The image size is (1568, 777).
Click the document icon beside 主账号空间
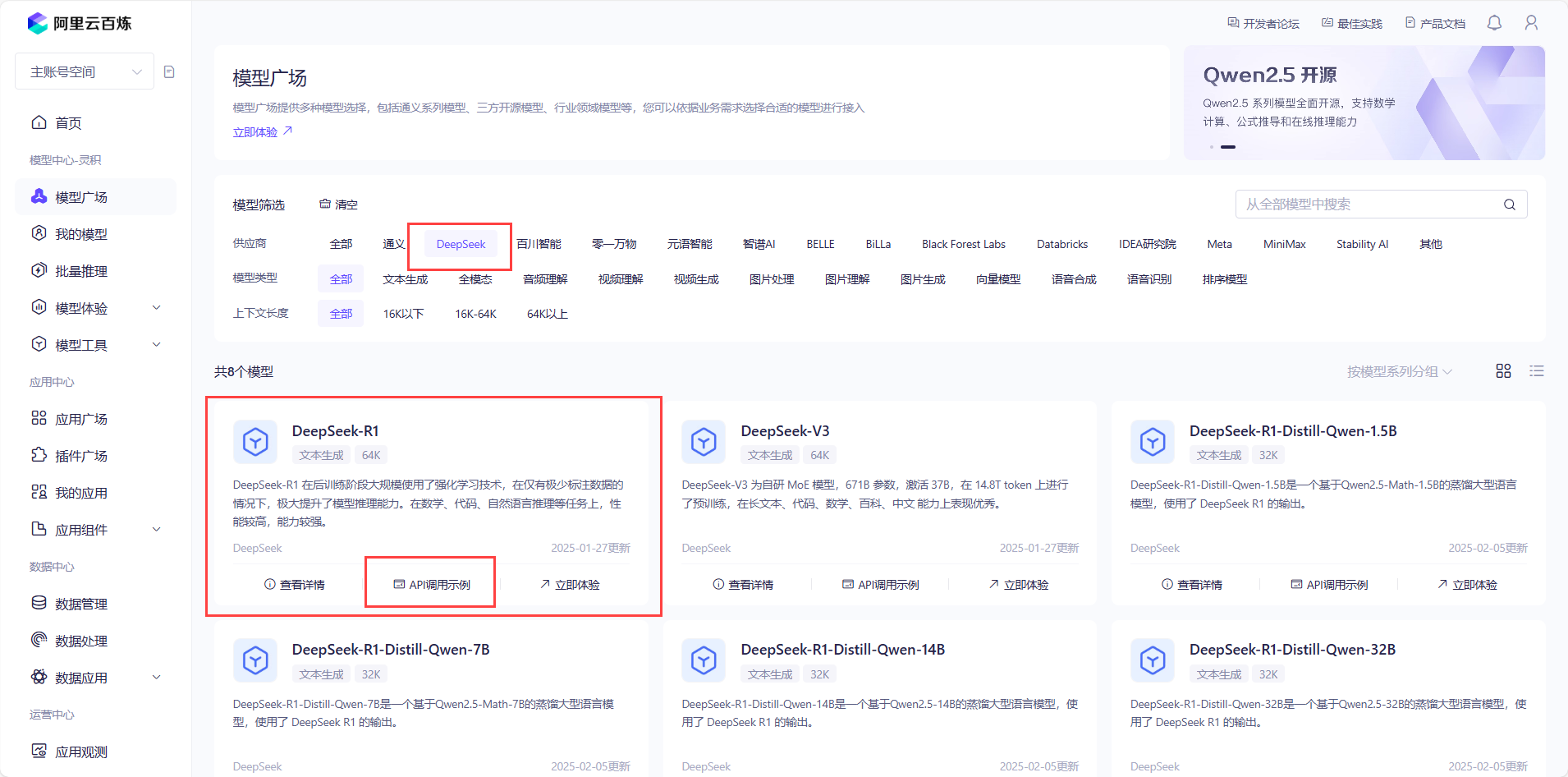[169, 71]
